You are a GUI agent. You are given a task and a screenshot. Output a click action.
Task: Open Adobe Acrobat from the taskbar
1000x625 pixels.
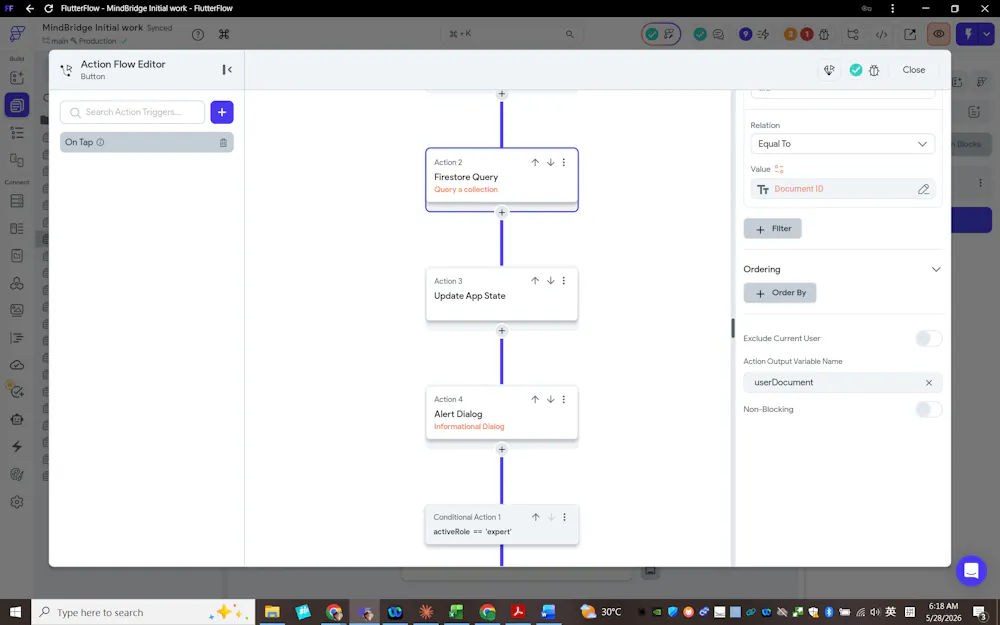click(518, 612)
